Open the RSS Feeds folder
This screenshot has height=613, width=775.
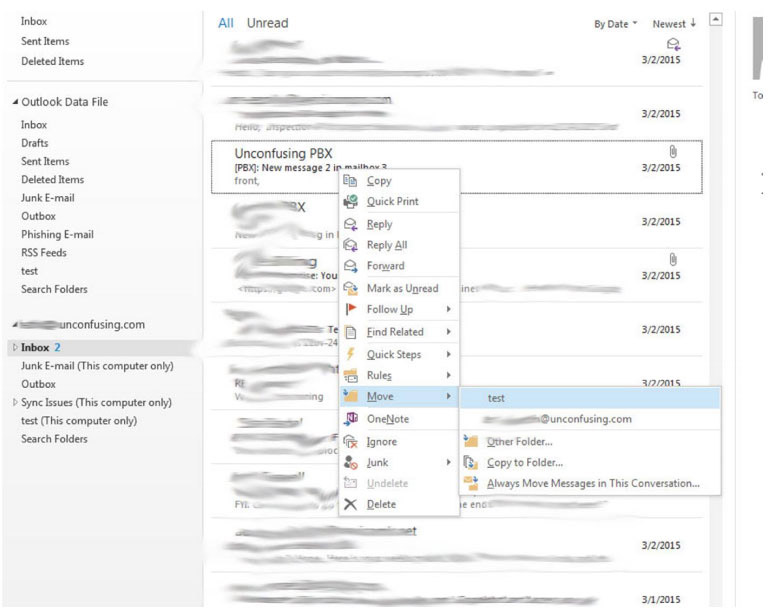click(43, 253)
